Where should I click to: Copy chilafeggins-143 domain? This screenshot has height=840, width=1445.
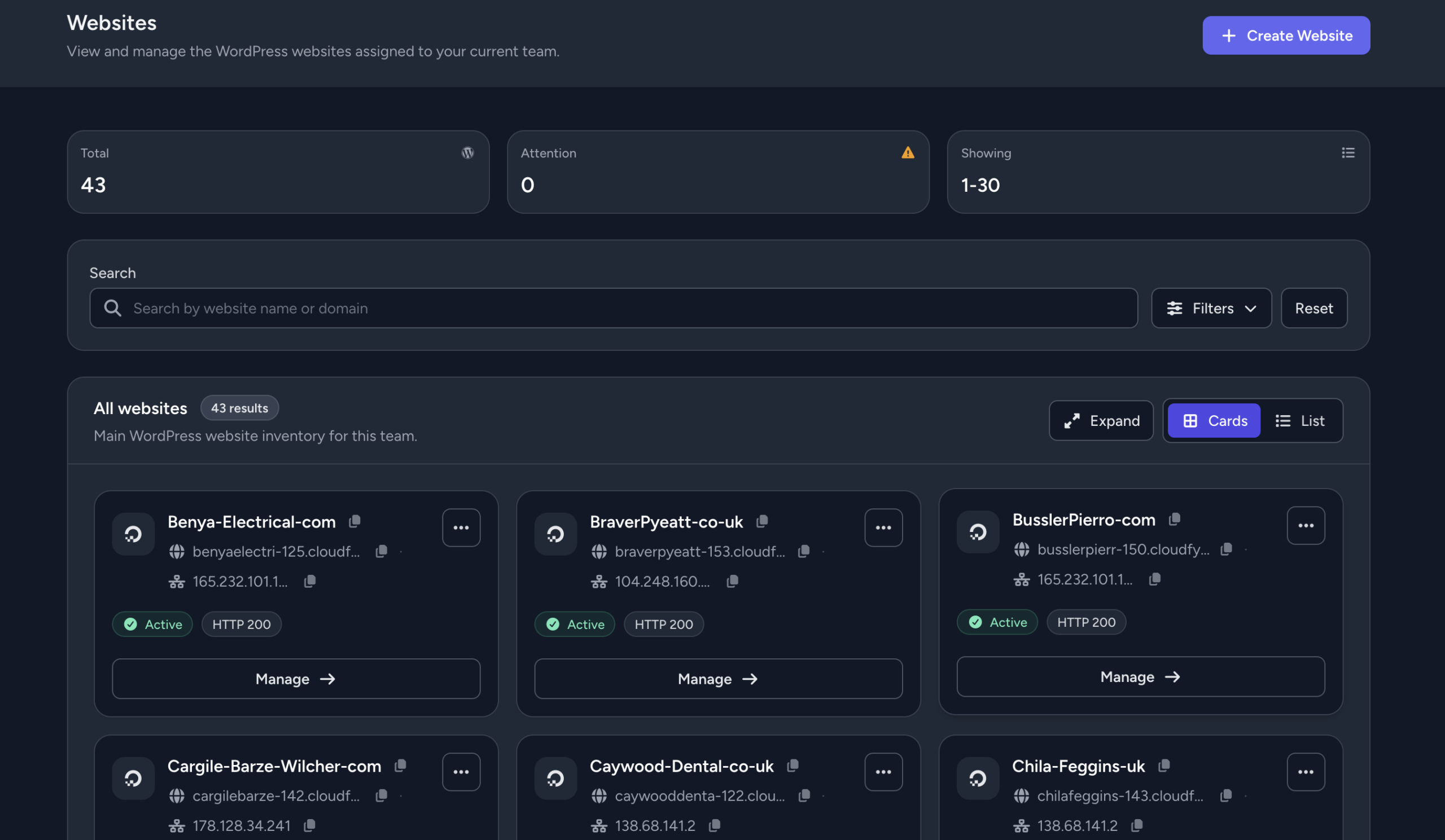pos(1226,795)
